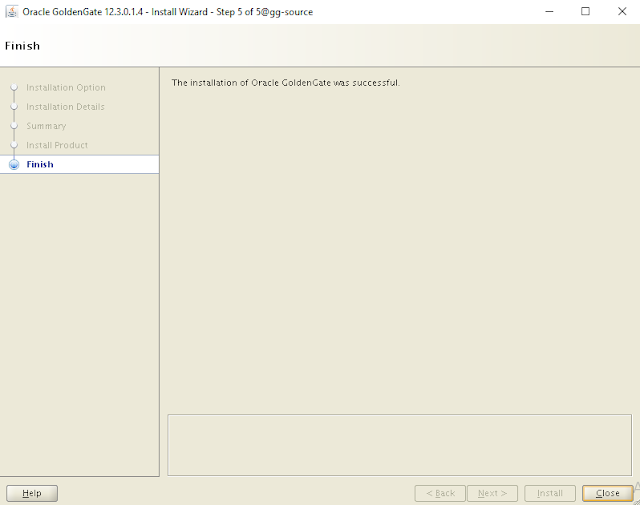Select the Installation Details step

(x=65, y=107)
